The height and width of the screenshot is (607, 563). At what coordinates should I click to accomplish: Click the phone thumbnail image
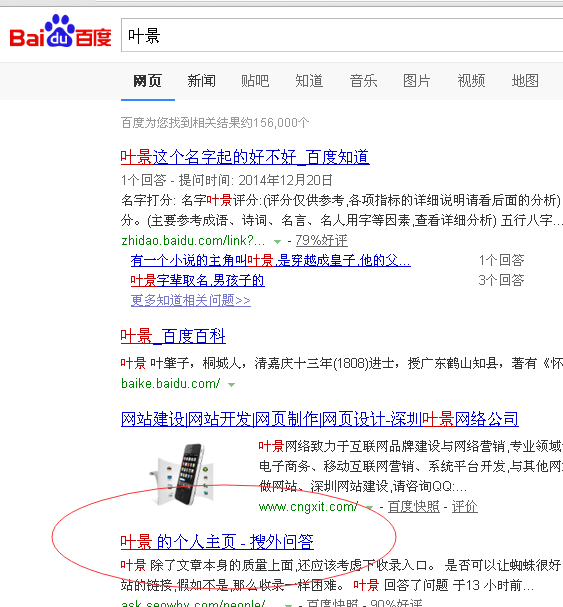(182, 474)
